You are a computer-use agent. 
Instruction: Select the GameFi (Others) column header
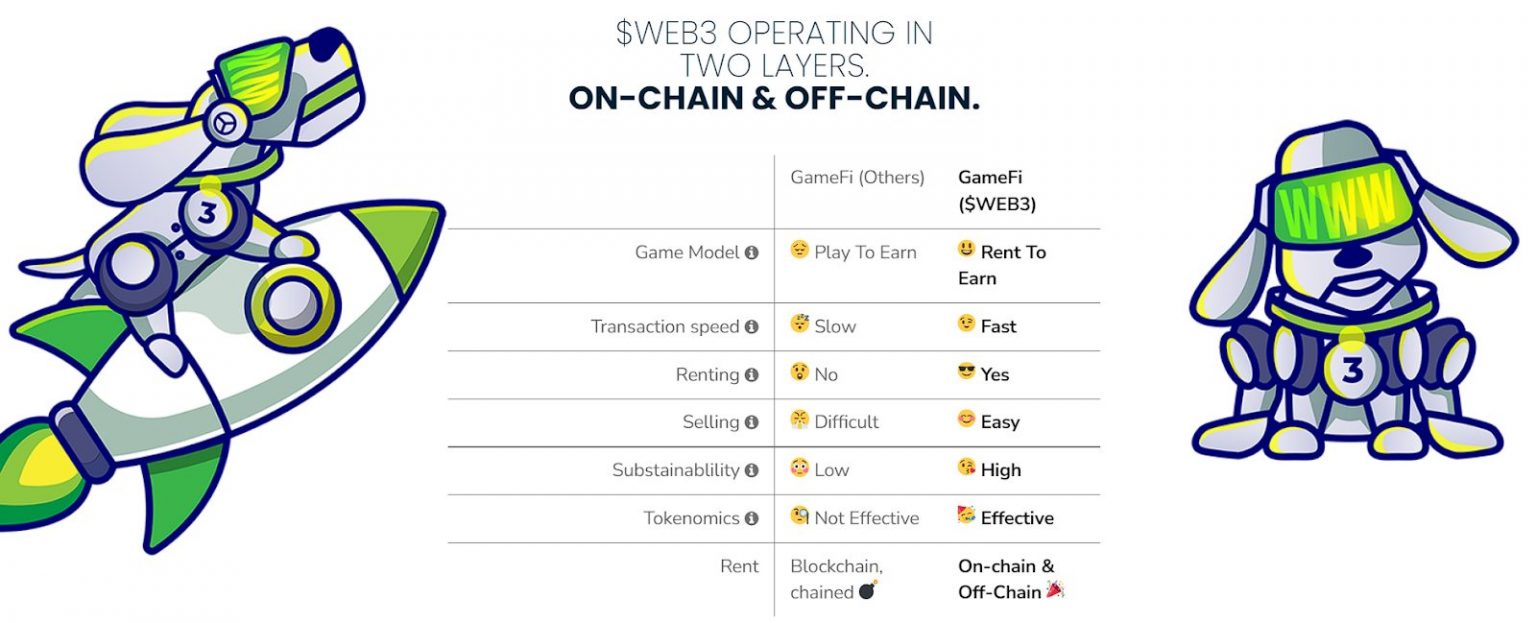click(x=857, y=178)
